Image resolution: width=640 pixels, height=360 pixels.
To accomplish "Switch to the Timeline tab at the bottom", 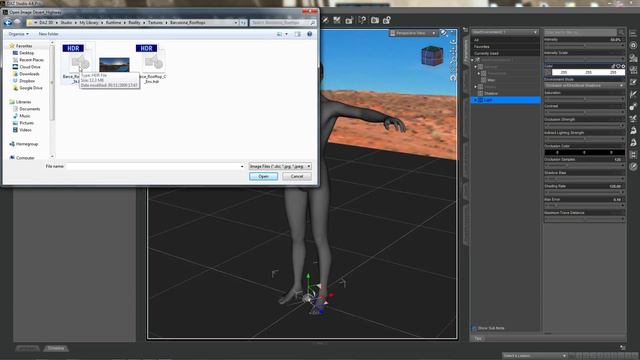I will click(x=56, y=348).
